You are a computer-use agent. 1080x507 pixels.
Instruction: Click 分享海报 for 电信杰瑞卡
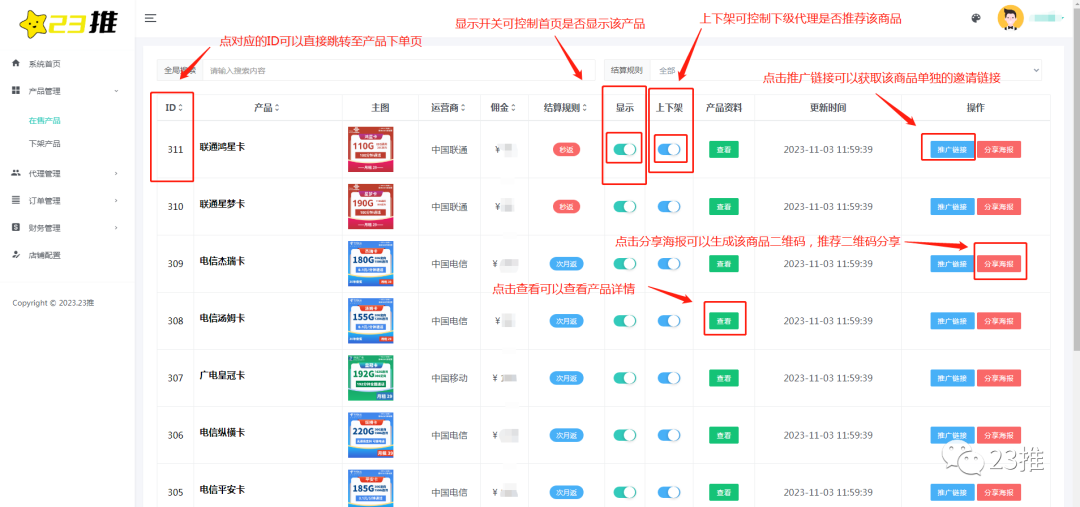click(x=999, y=264)
